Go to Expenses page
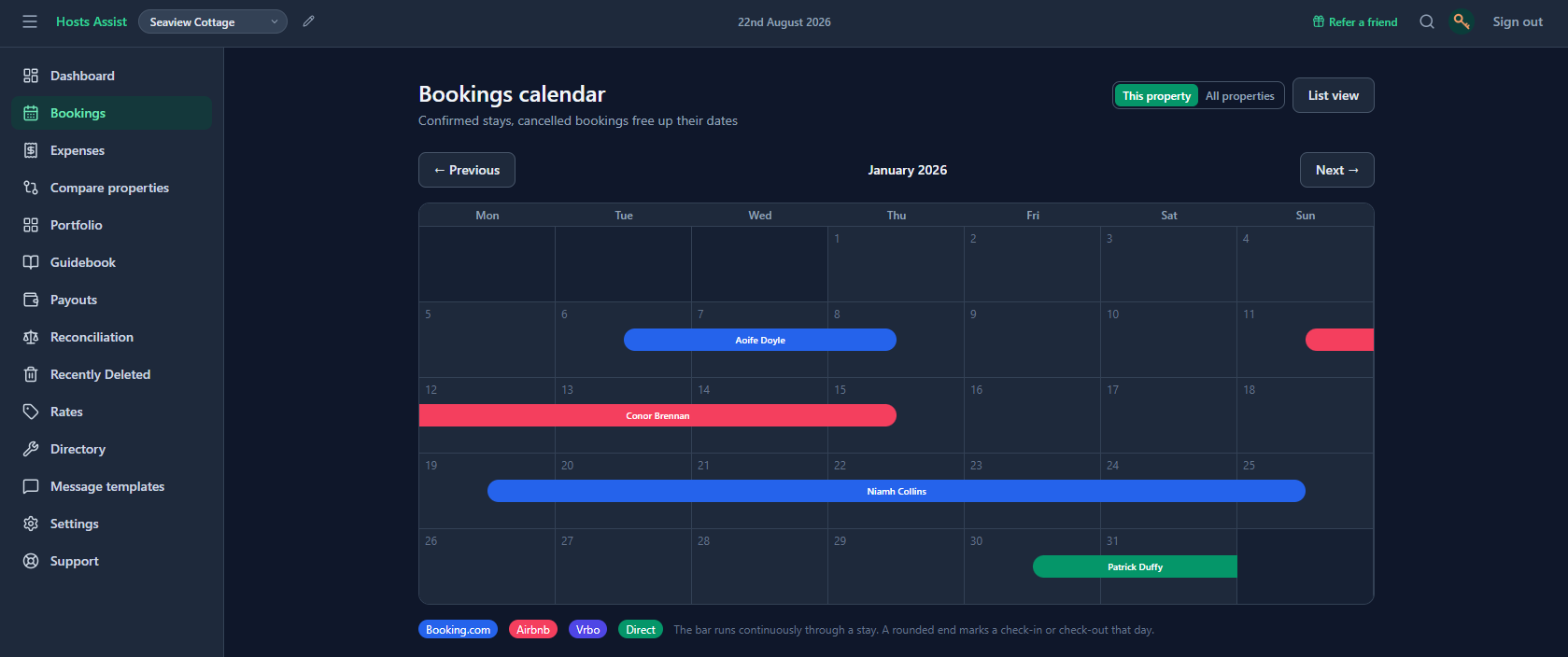The image size is (1568, 657). (112, 150)
